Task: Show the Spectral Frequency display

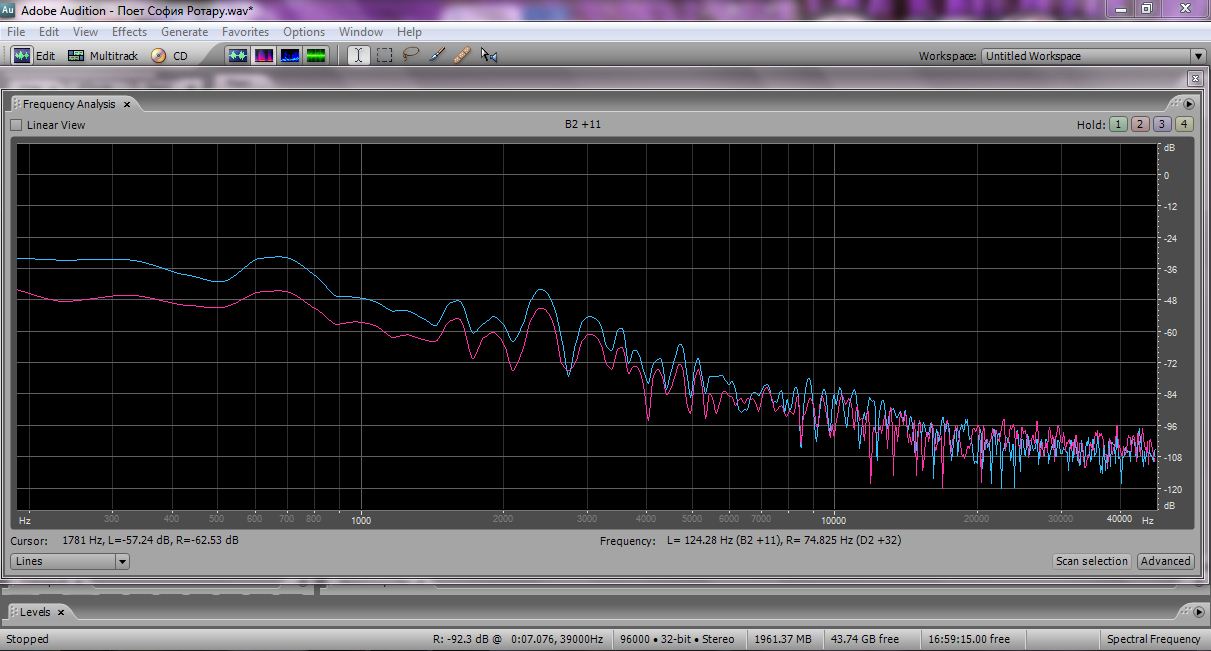Action: click(x=264, y=56)
